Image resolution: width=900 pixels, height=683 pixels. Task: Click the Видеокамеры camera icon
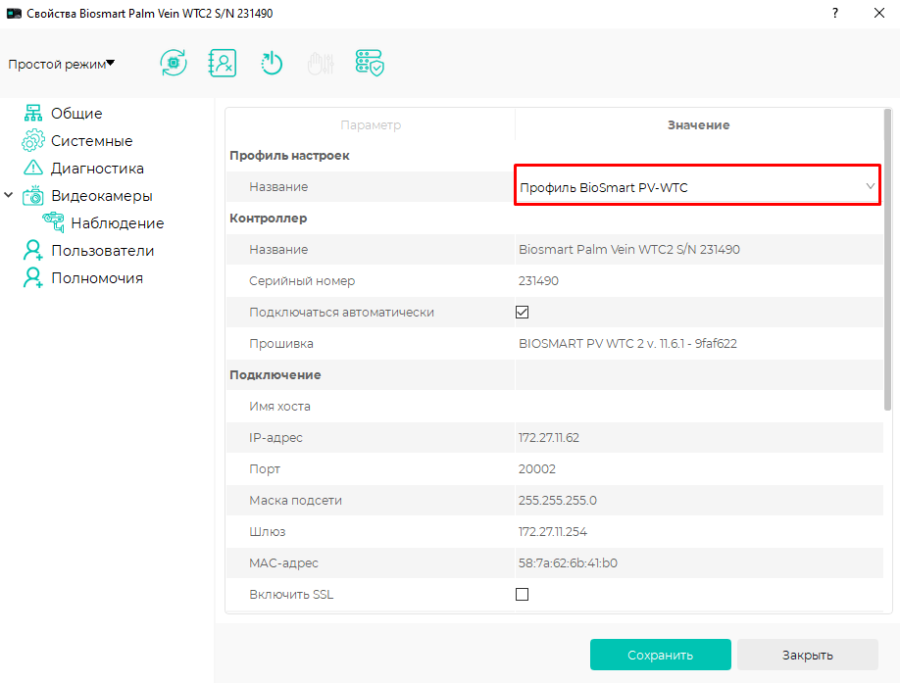coord(33,196)
